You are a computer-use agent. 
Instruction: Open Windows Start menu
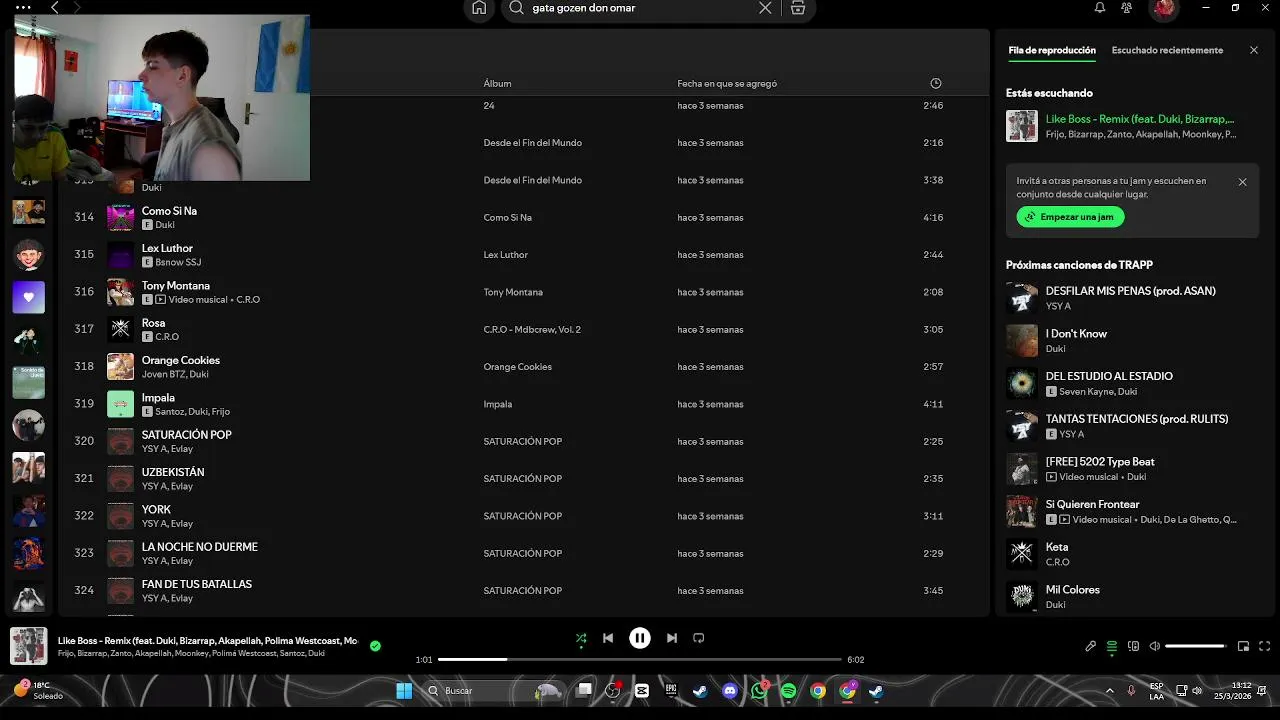(x=404, y=691)
